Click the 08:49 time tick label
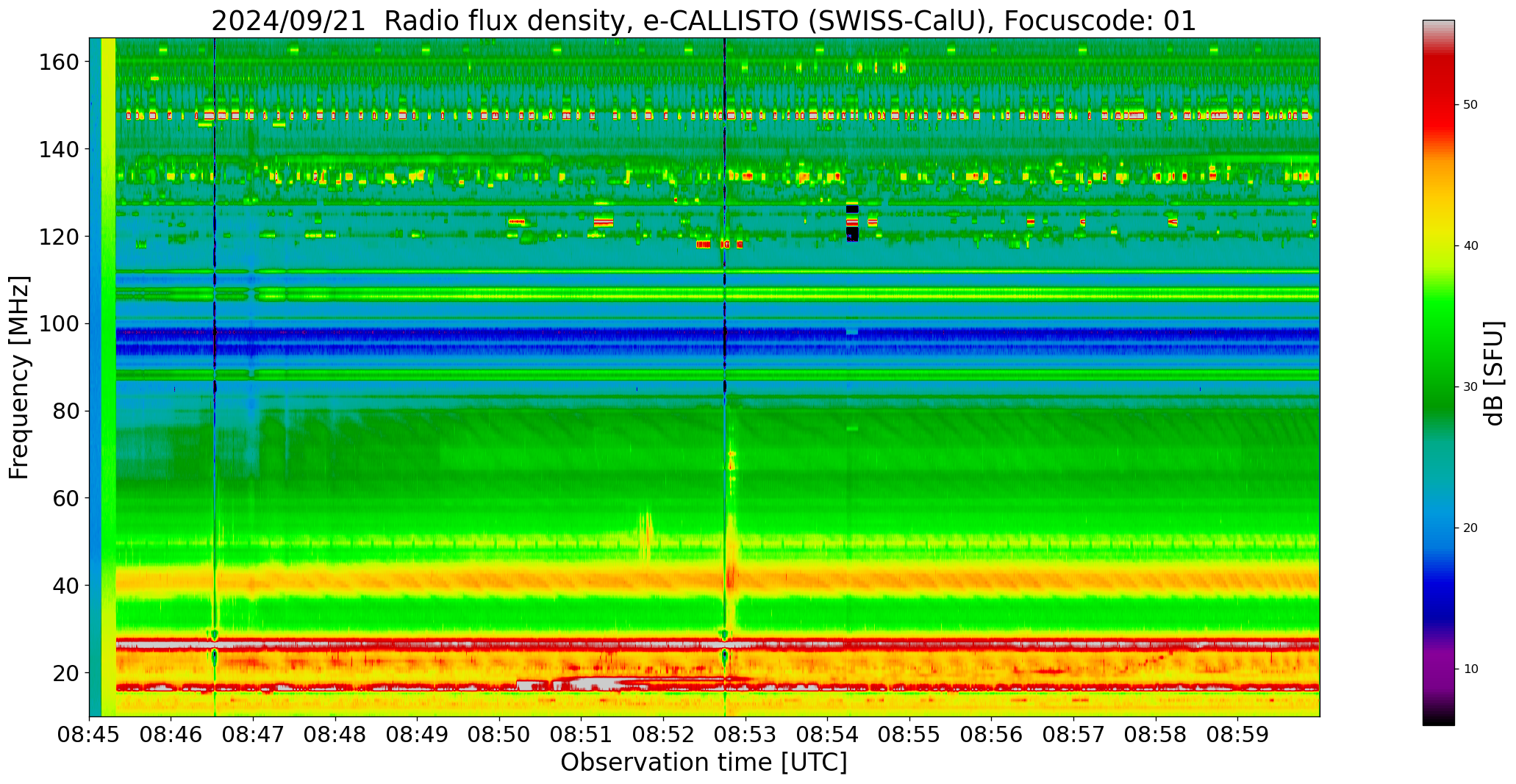The image size is (1516, 784). [x=418, y=735]
